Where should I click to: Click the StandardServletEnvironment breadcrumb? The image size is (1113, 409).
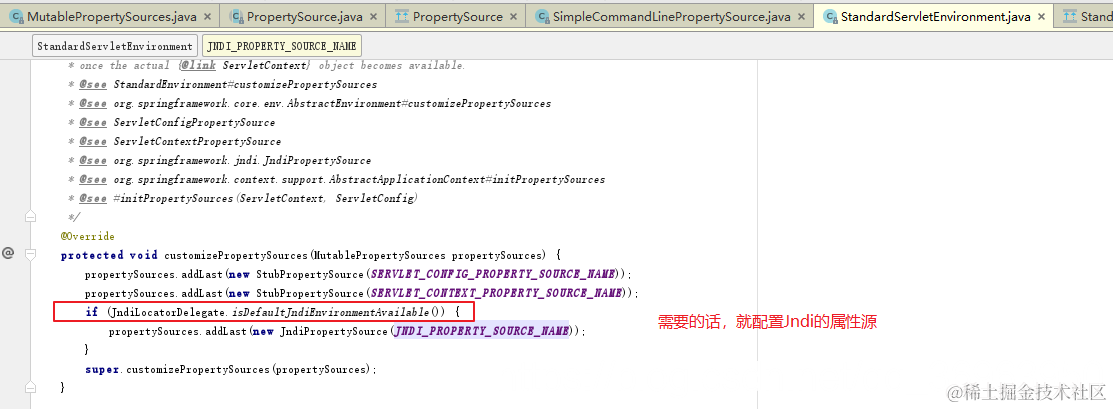(114, 46)
